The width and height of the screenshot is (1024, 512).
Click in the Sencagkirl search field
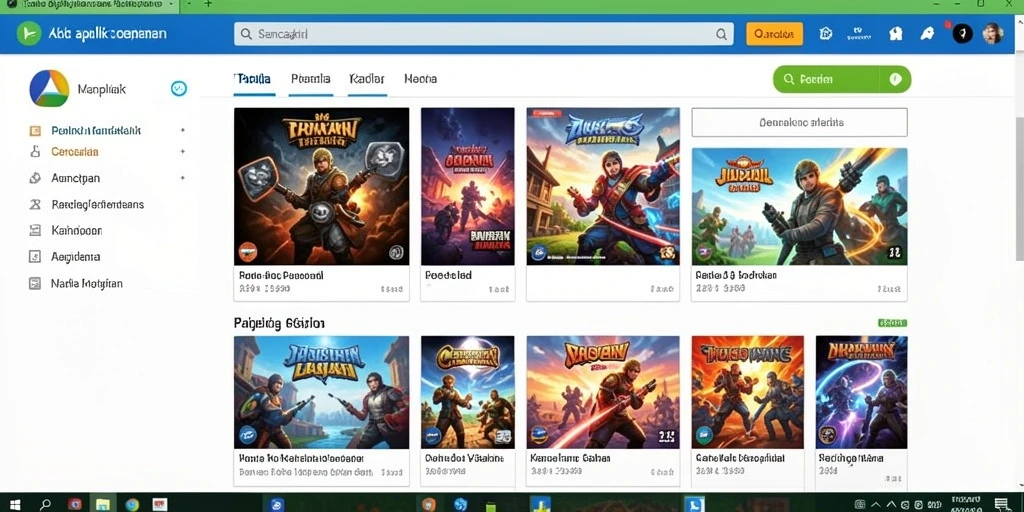483,34
